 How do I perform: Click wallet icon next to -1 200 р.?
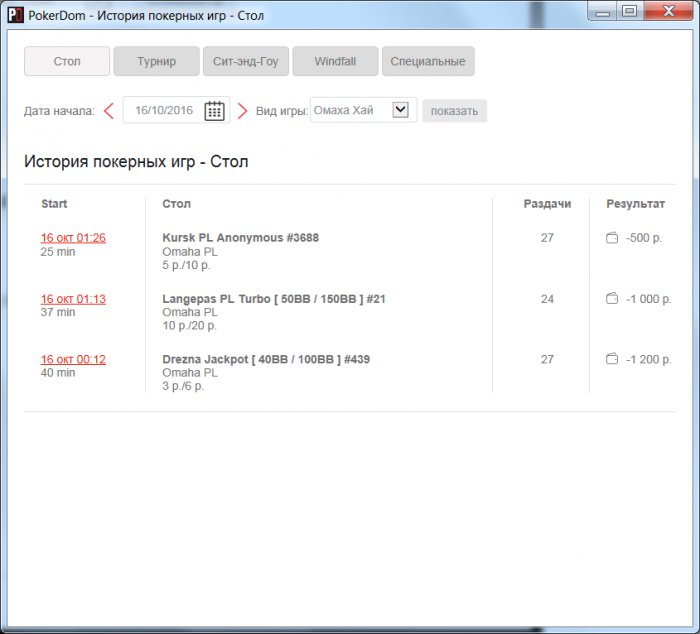(x=612, y=359)
